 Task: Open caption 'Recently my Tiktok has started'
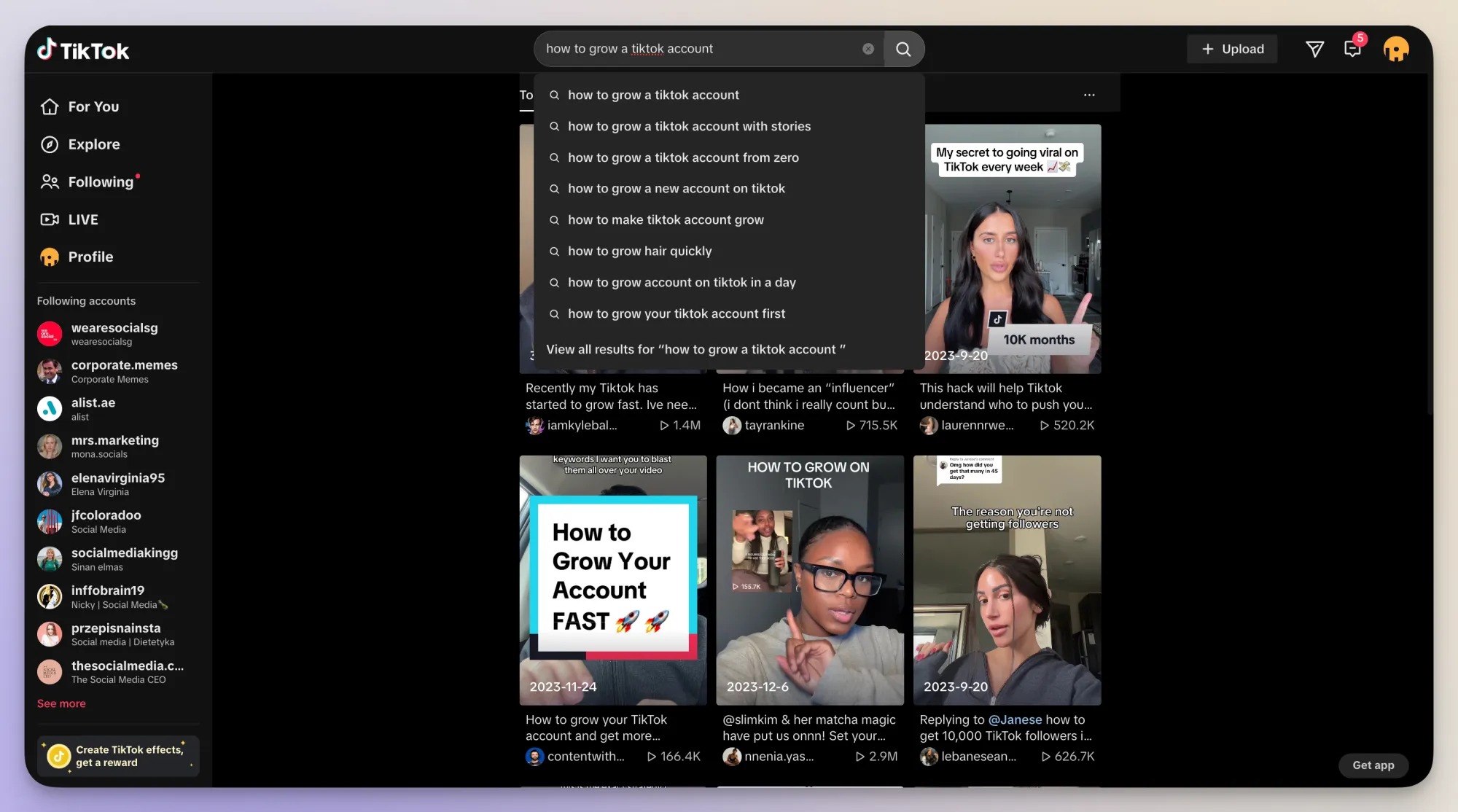[x=611, y=397]
